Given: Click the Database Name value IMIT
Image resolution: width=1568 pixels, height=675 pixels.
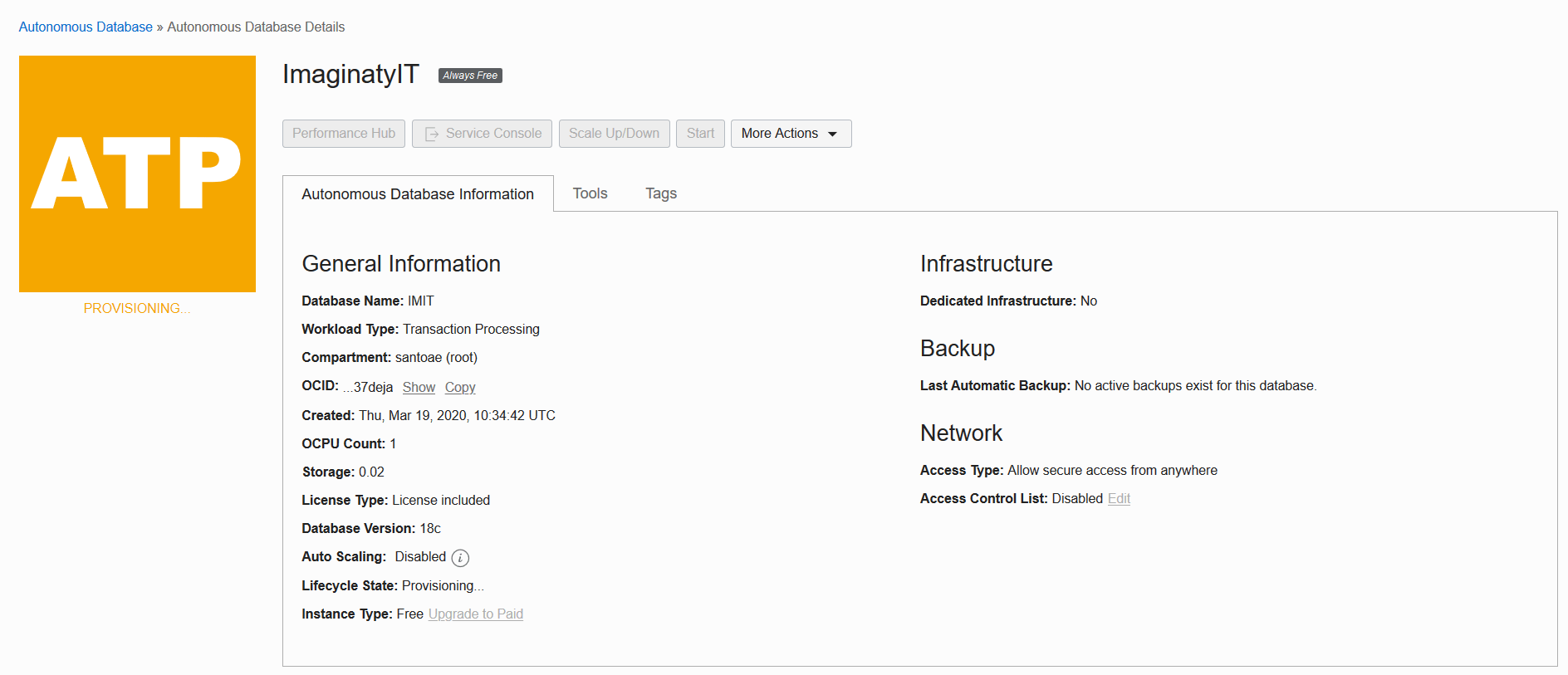Looking at the screenshot, I should [420, 301].
